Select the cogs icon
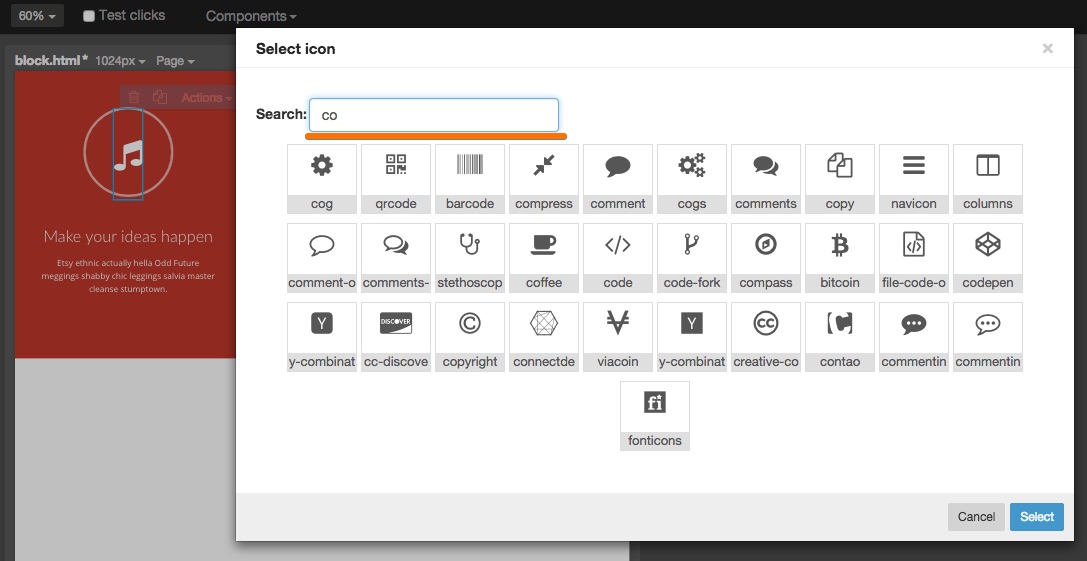The image size is (1087, 561). coord(692,179)
